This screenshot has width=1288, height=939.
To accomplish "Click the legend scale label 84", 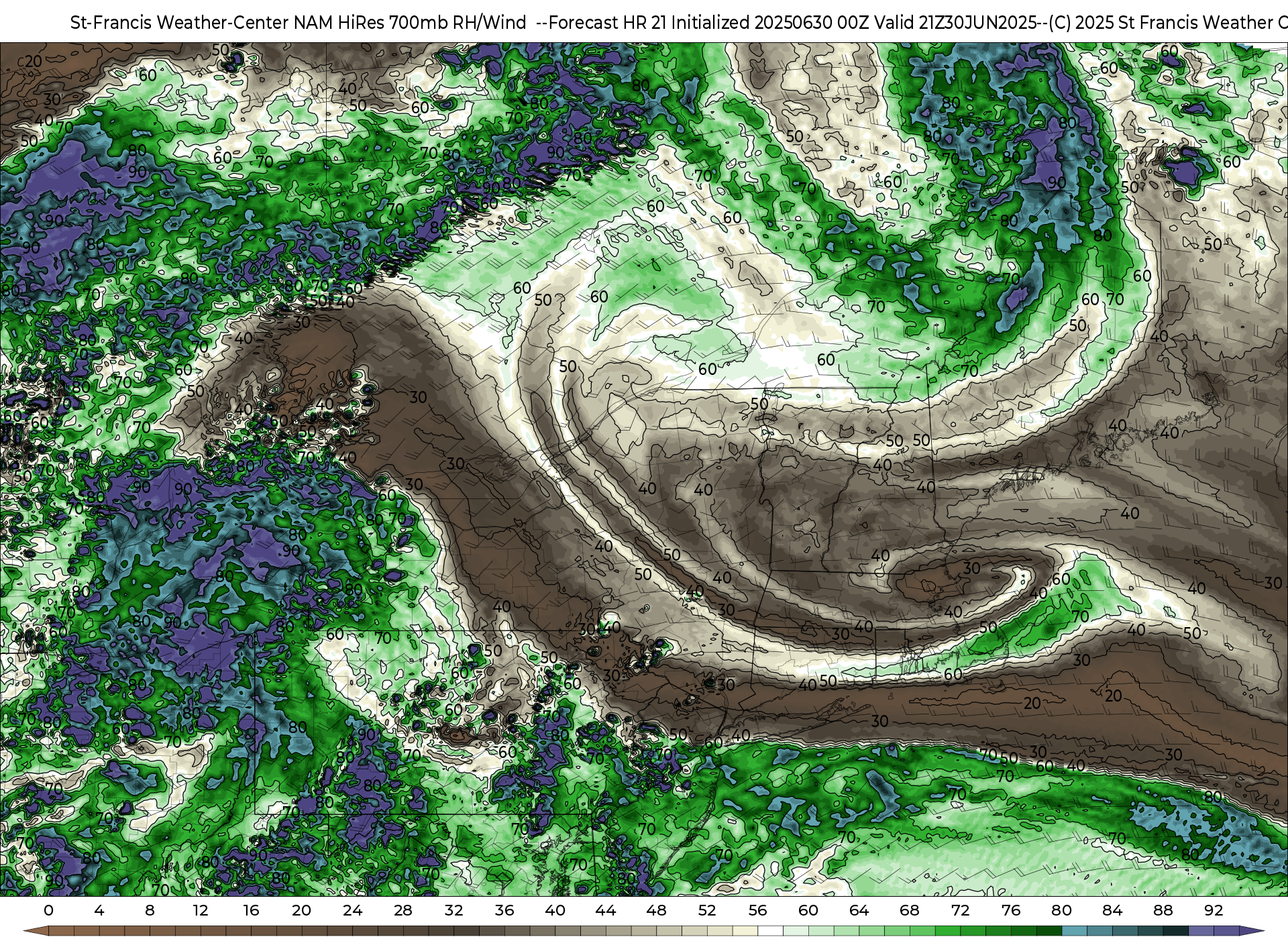I will coord(1112,910).
